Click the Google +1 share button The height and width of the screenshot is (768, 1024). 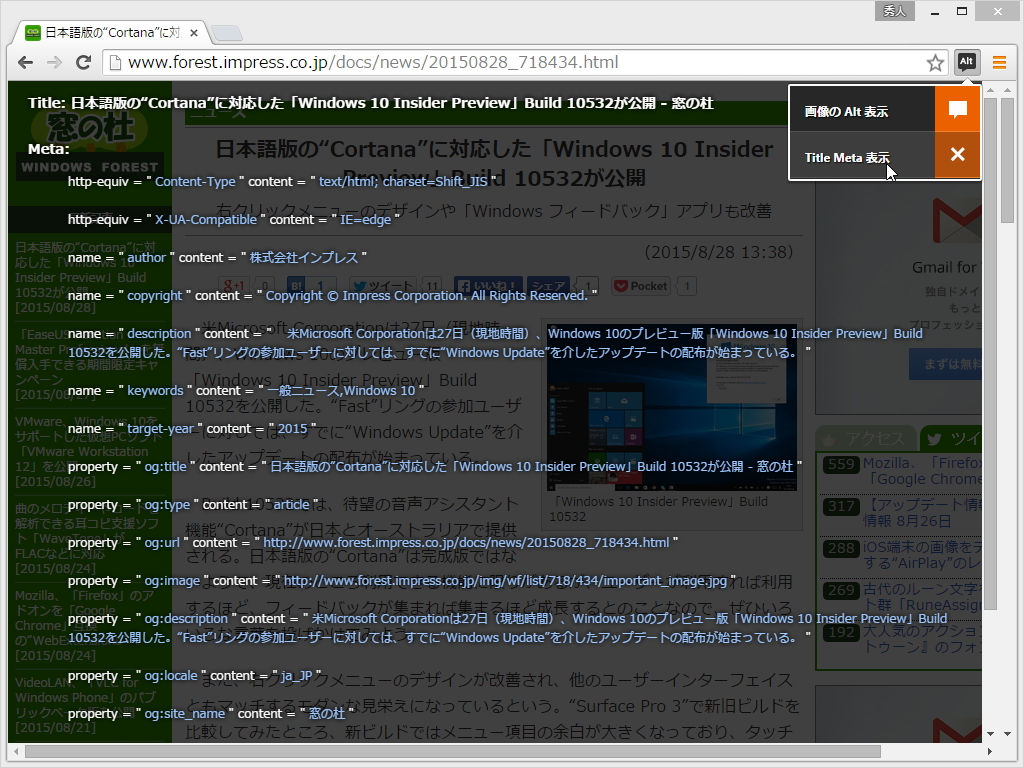coord(233,286)
